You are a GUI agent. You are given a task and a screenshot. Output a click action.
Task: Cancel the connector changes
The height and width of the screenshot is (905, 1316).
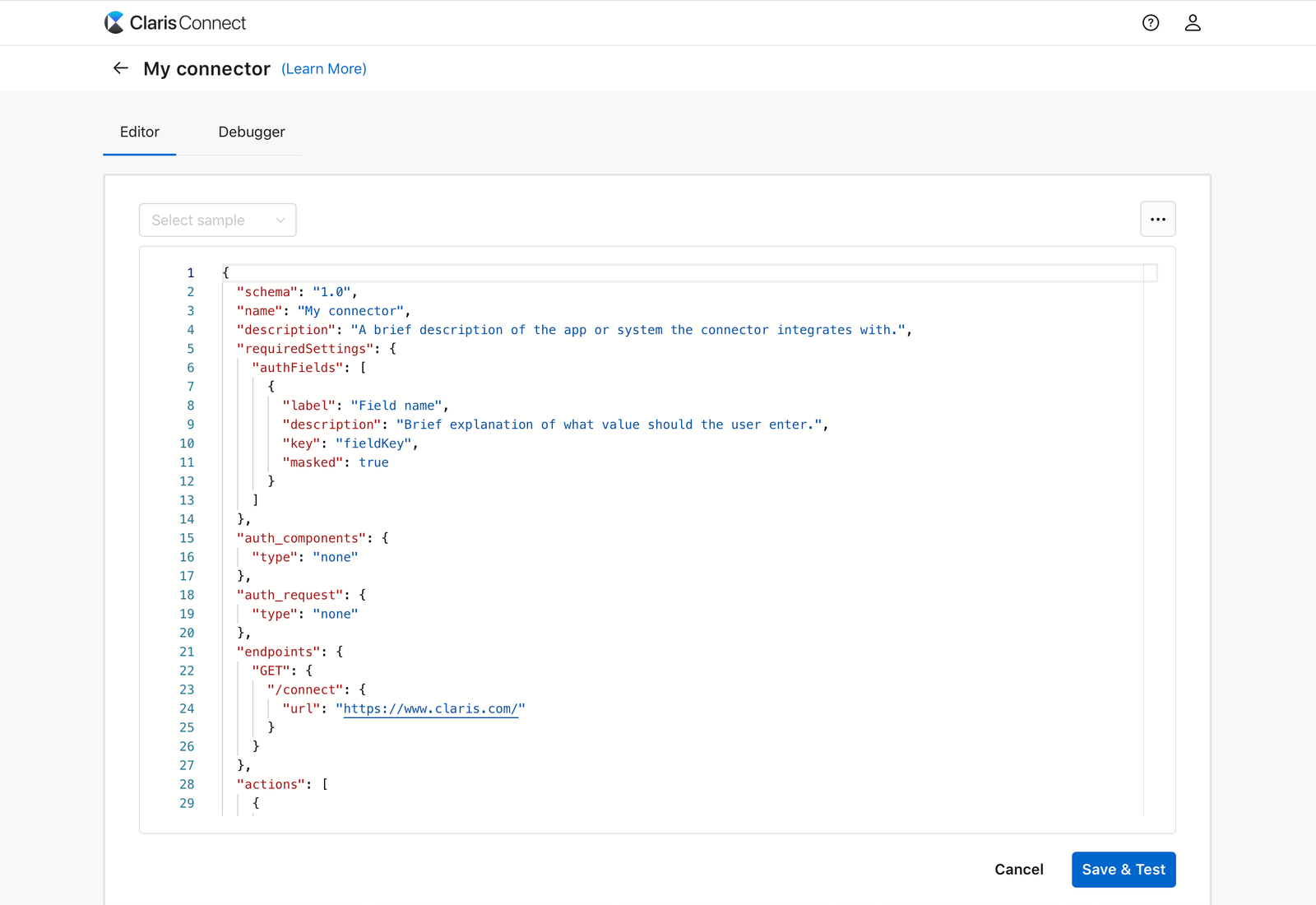point(1018,869)
